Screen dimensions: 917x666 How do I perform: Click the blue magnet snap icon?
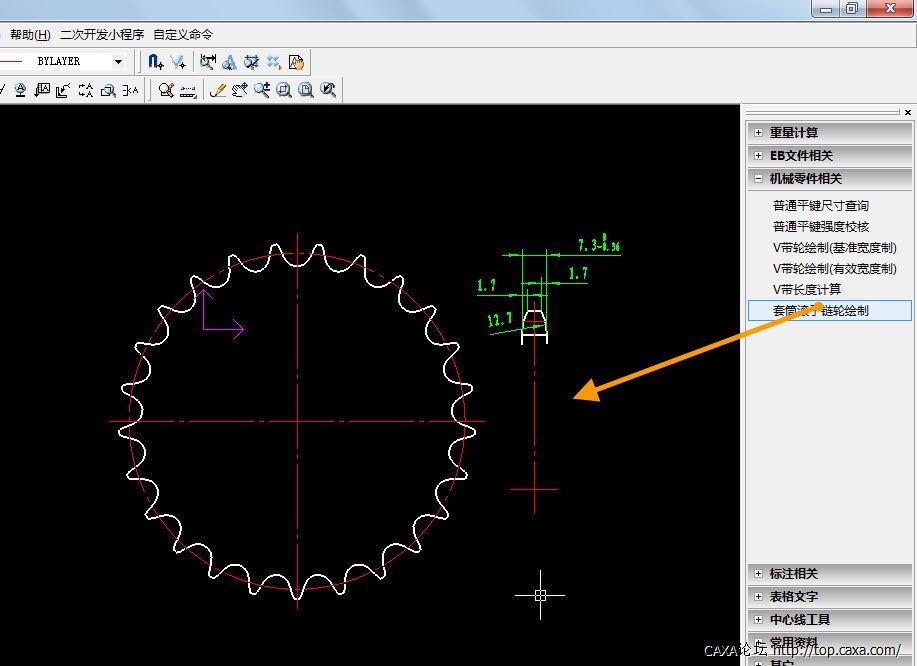[x=155, y=62]
